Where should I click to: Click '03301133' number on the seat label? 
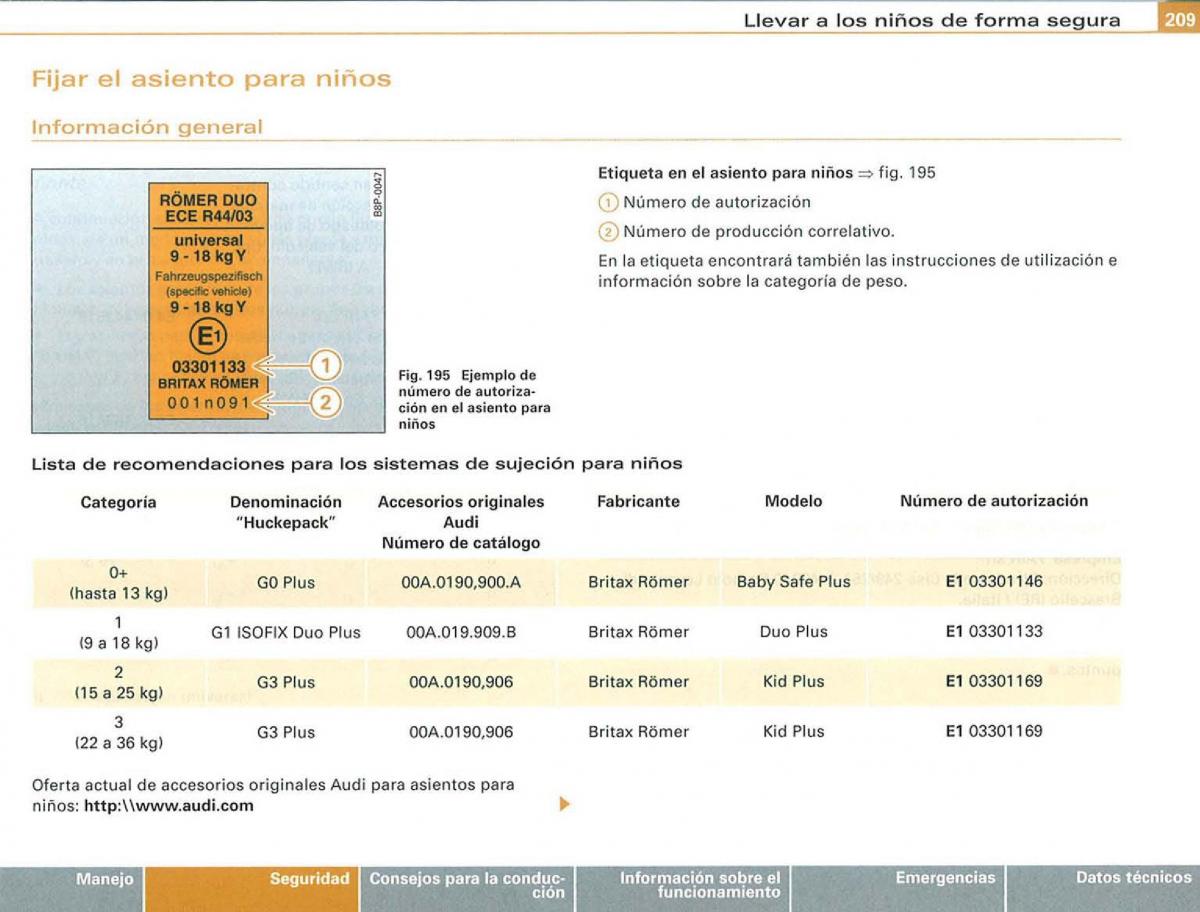pyautogui.click(x=208, y=368)
